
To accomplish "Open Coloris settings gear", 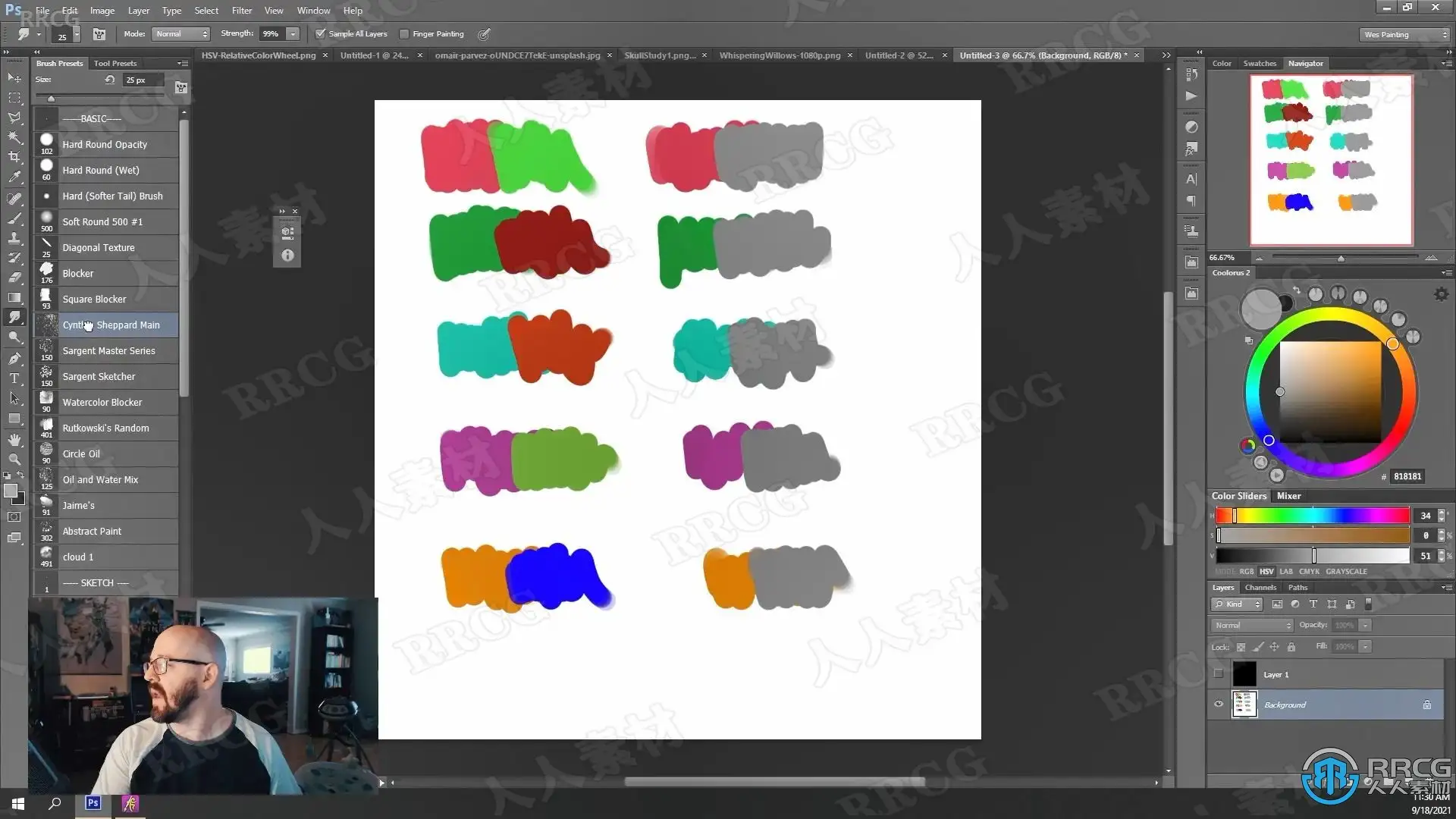I will click(1441, 294).
